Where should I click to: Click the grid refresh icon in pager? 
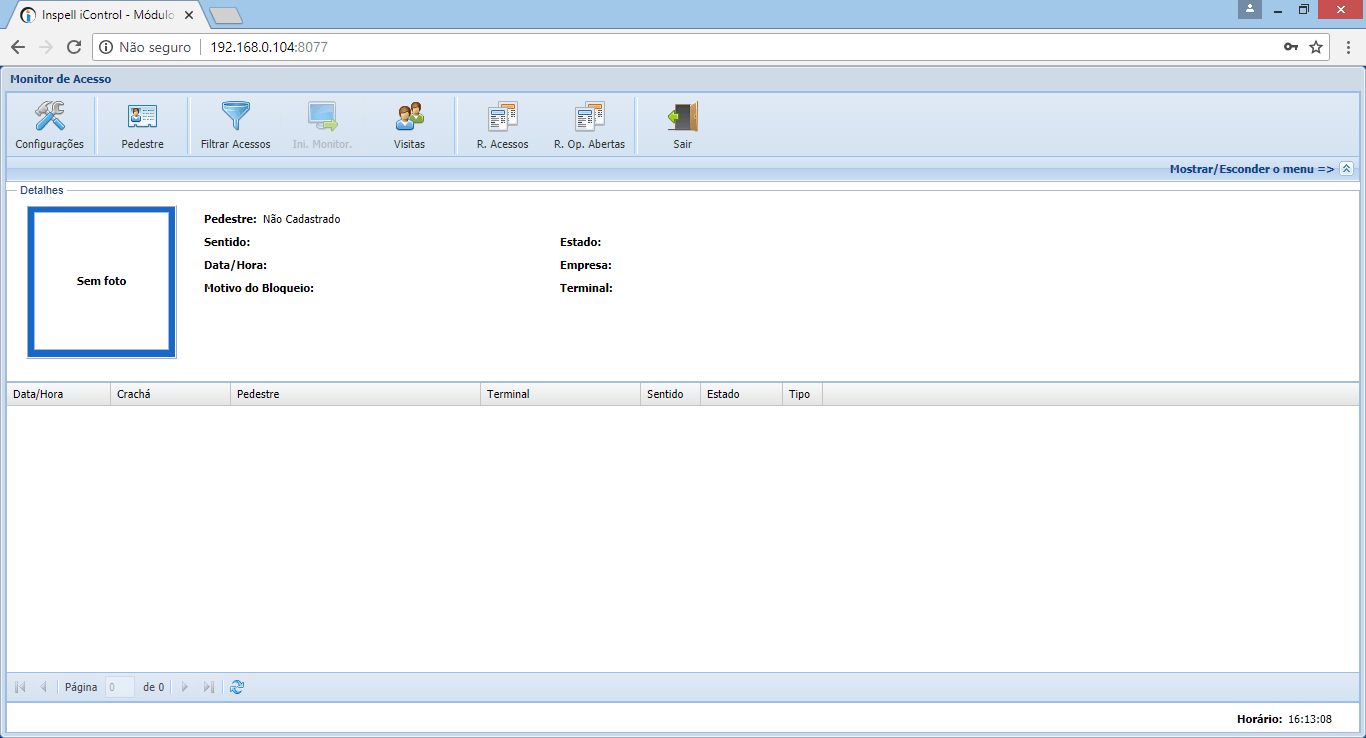coord(237,687)
